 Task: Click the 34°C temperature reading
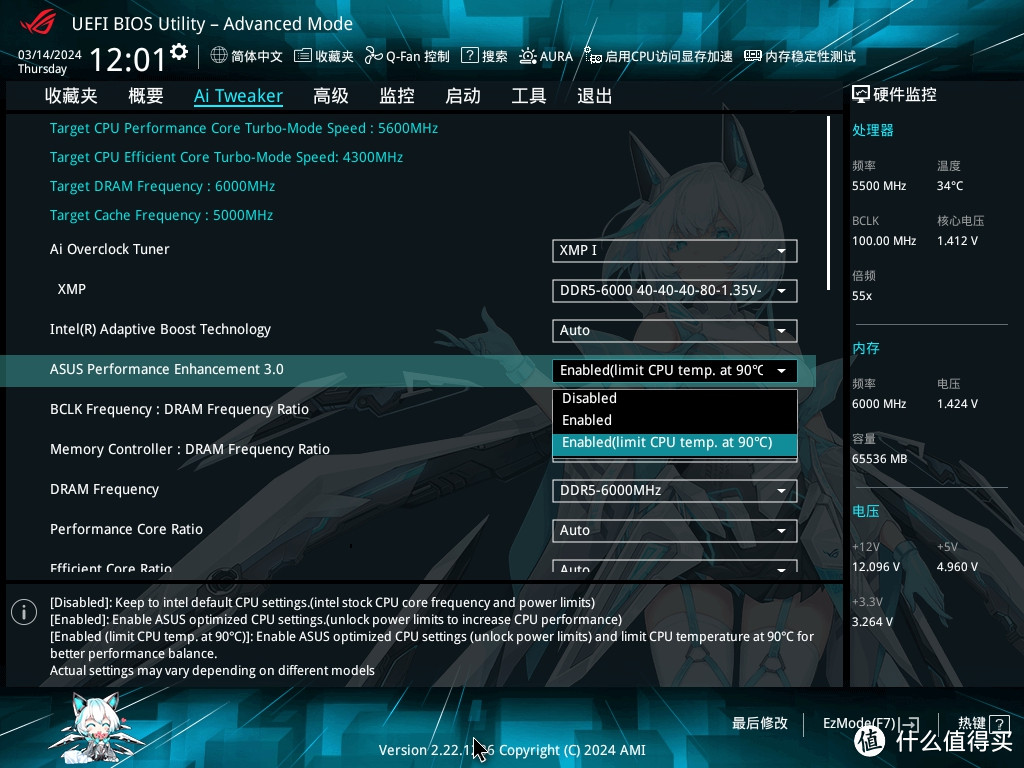point(950,186)
